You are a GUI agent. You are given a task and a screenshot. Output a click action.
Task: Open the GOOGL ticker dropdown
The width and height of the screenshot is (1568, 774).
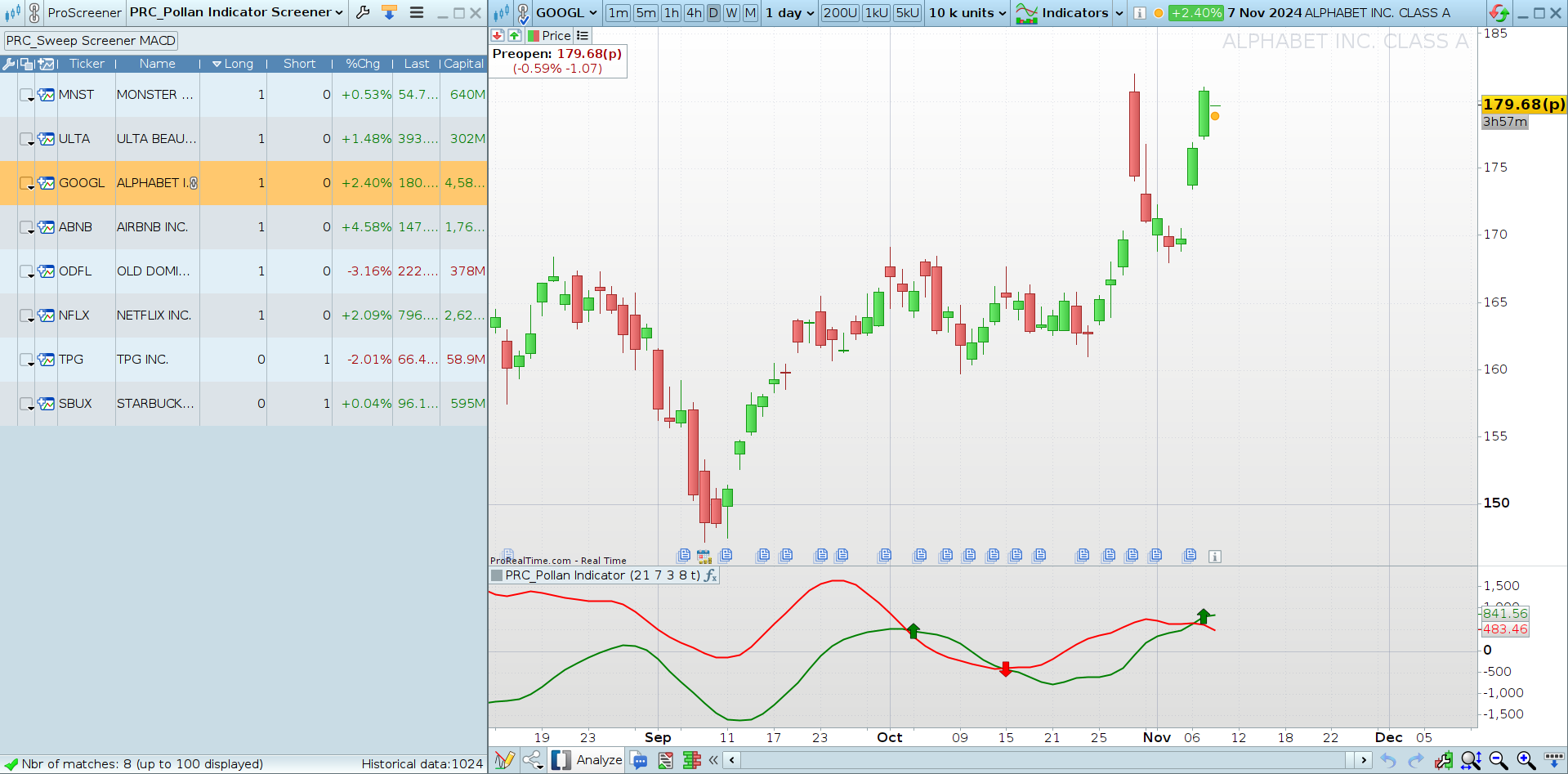[x=567, y=12]
